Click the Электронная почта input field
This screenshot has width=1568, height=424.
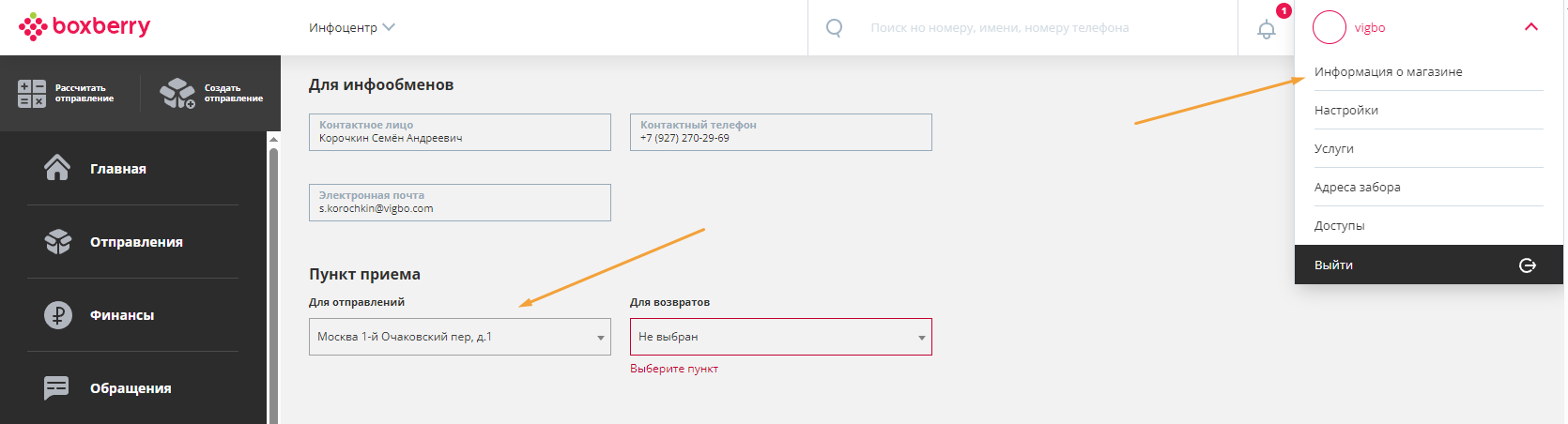(460, 203)
